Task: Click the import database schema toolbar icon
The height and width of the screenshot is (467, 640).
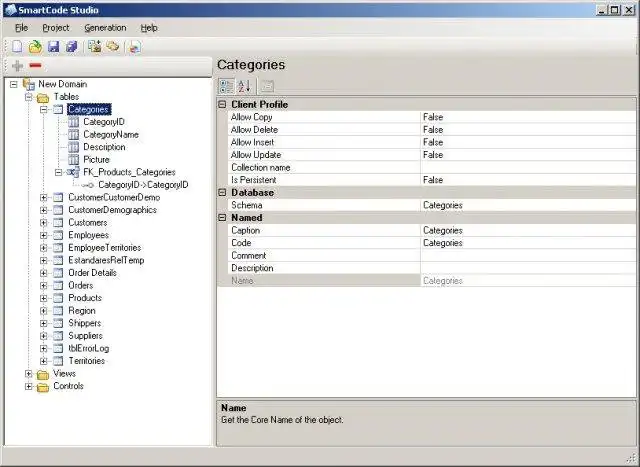Action: click(95, 47)
